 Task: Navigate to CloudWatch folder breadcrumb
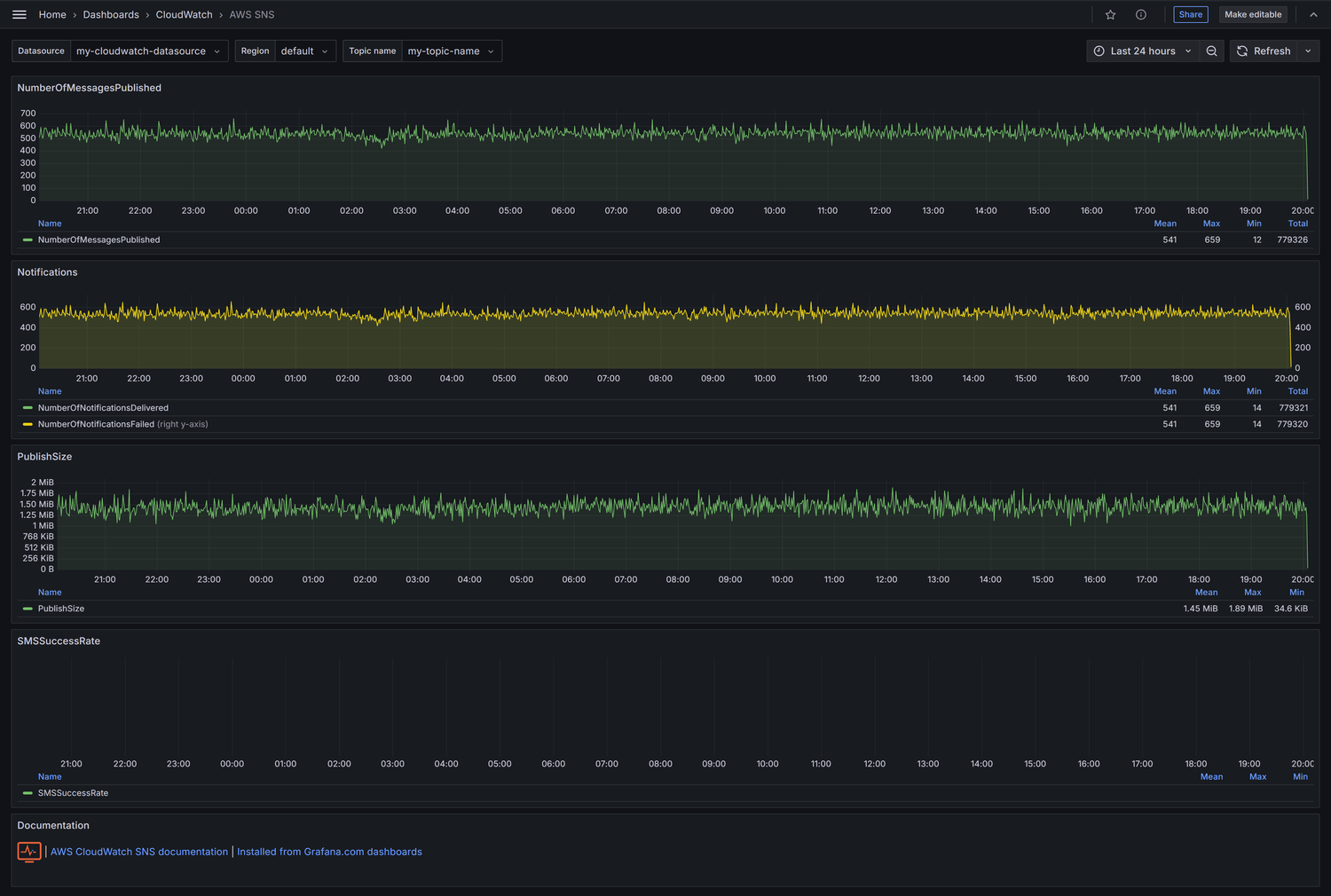[184, 14]
